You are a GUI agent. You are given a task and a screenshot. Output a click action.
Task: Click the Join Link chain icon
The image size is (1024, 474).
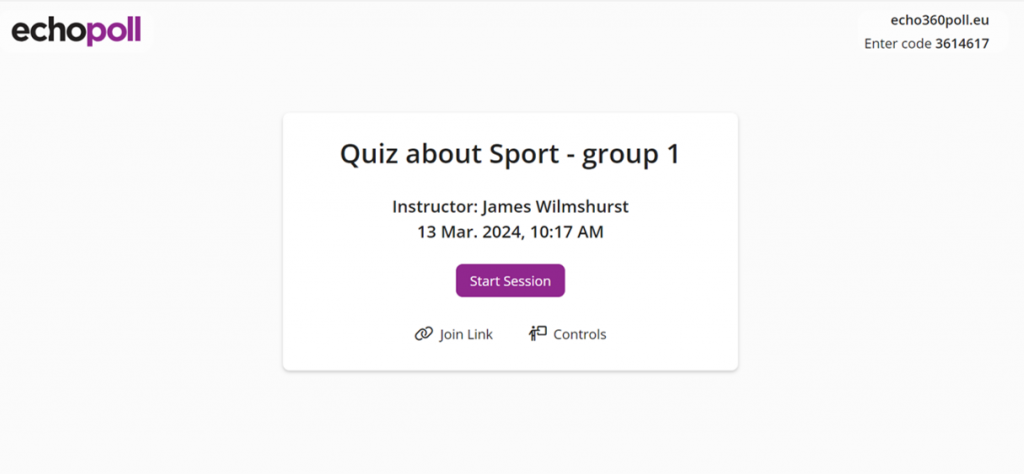pos(423,334)
